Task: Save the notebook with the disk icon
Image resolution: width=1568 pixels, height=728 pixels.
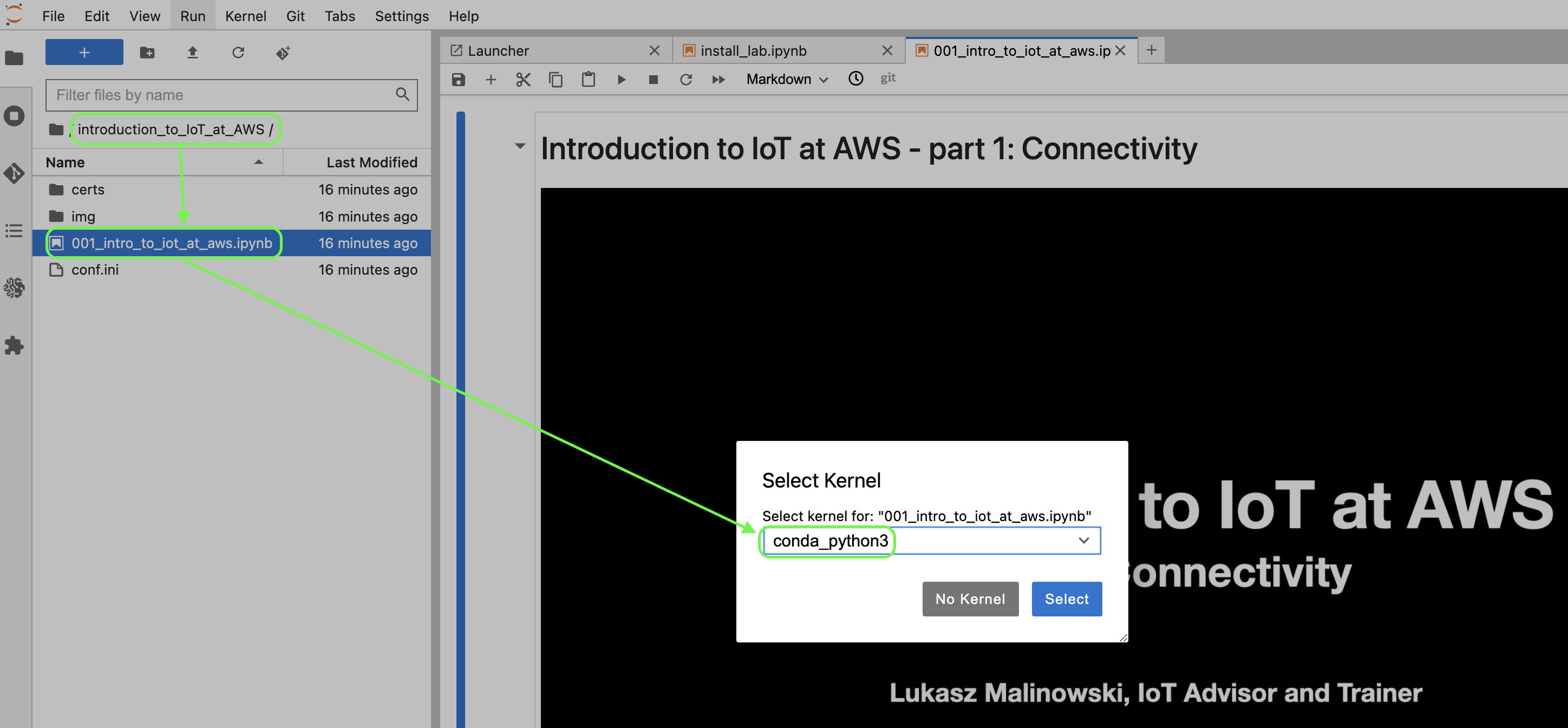Action: coord(459,79)
